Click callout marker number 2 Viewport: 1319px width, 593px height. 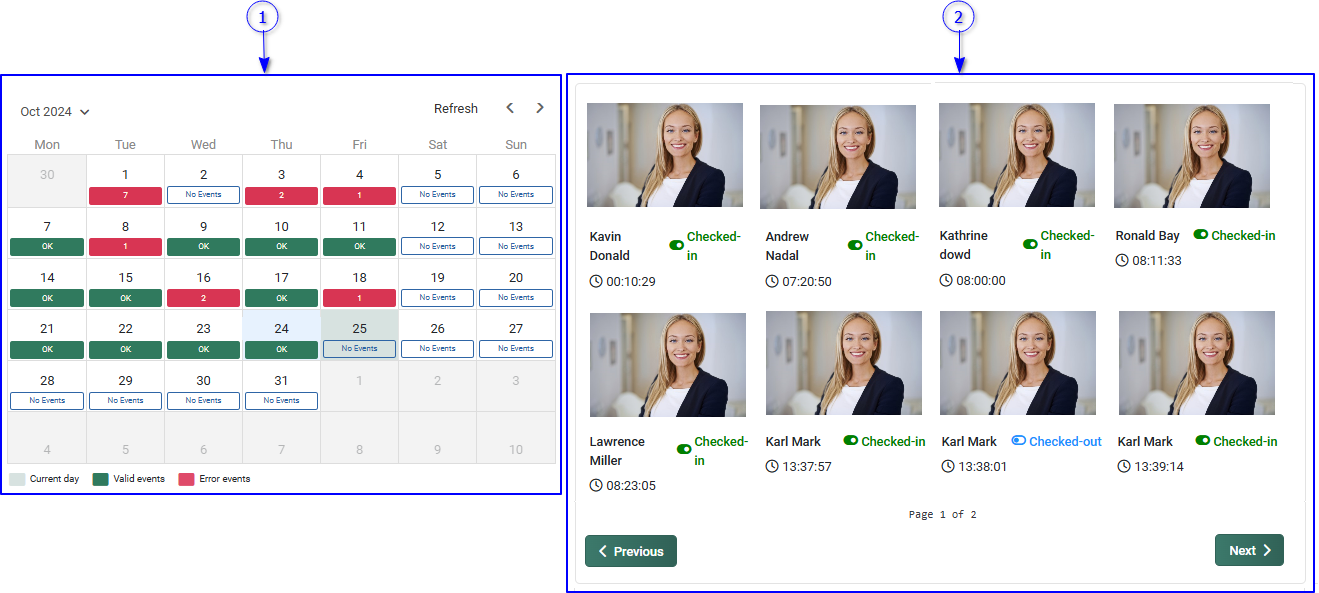coord(959,17)
